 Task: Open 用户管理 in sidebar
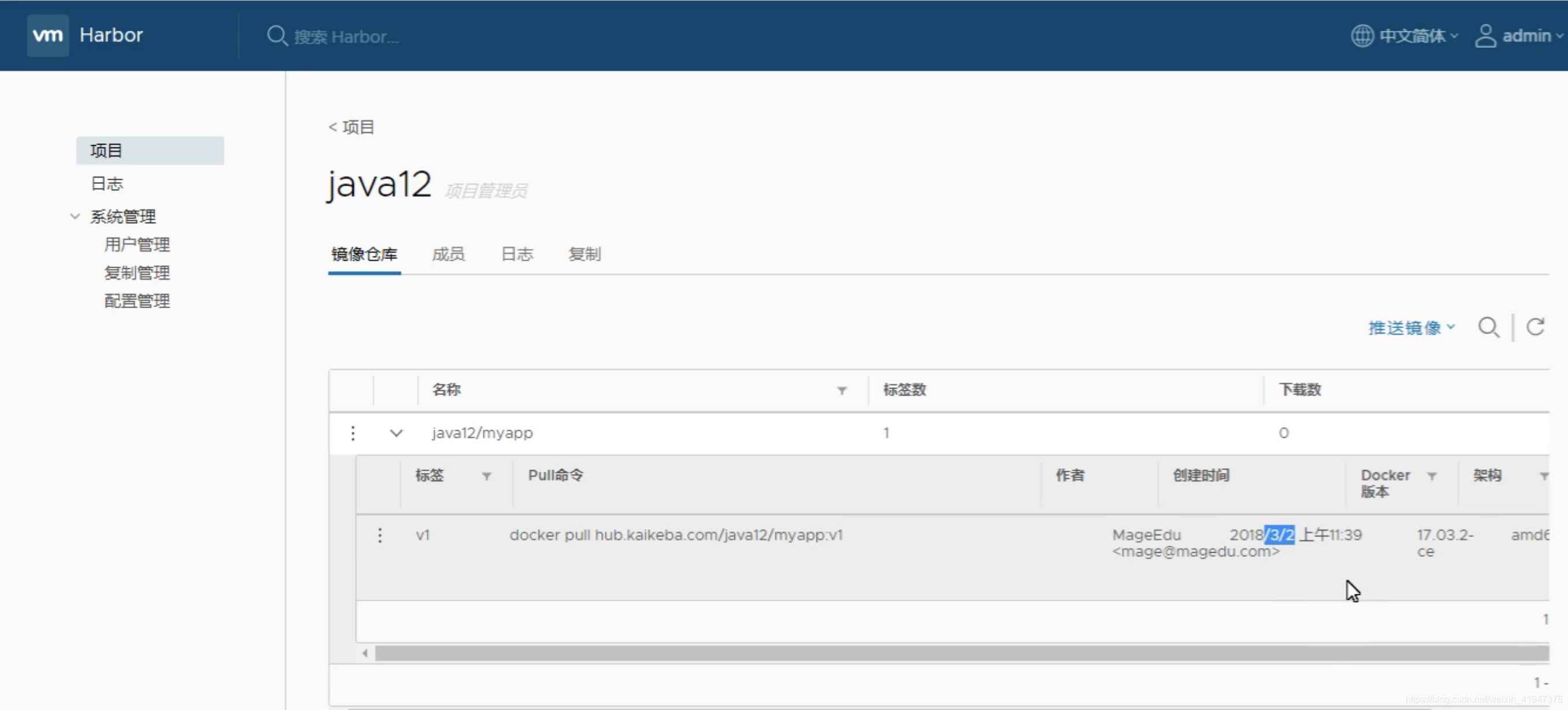coord(137,244)
